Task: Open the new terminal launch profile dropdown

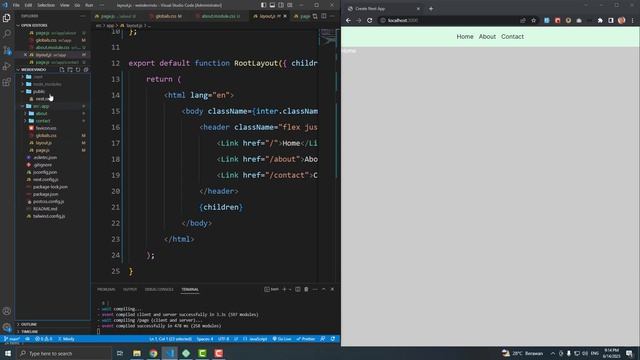Action: [290, 289]
